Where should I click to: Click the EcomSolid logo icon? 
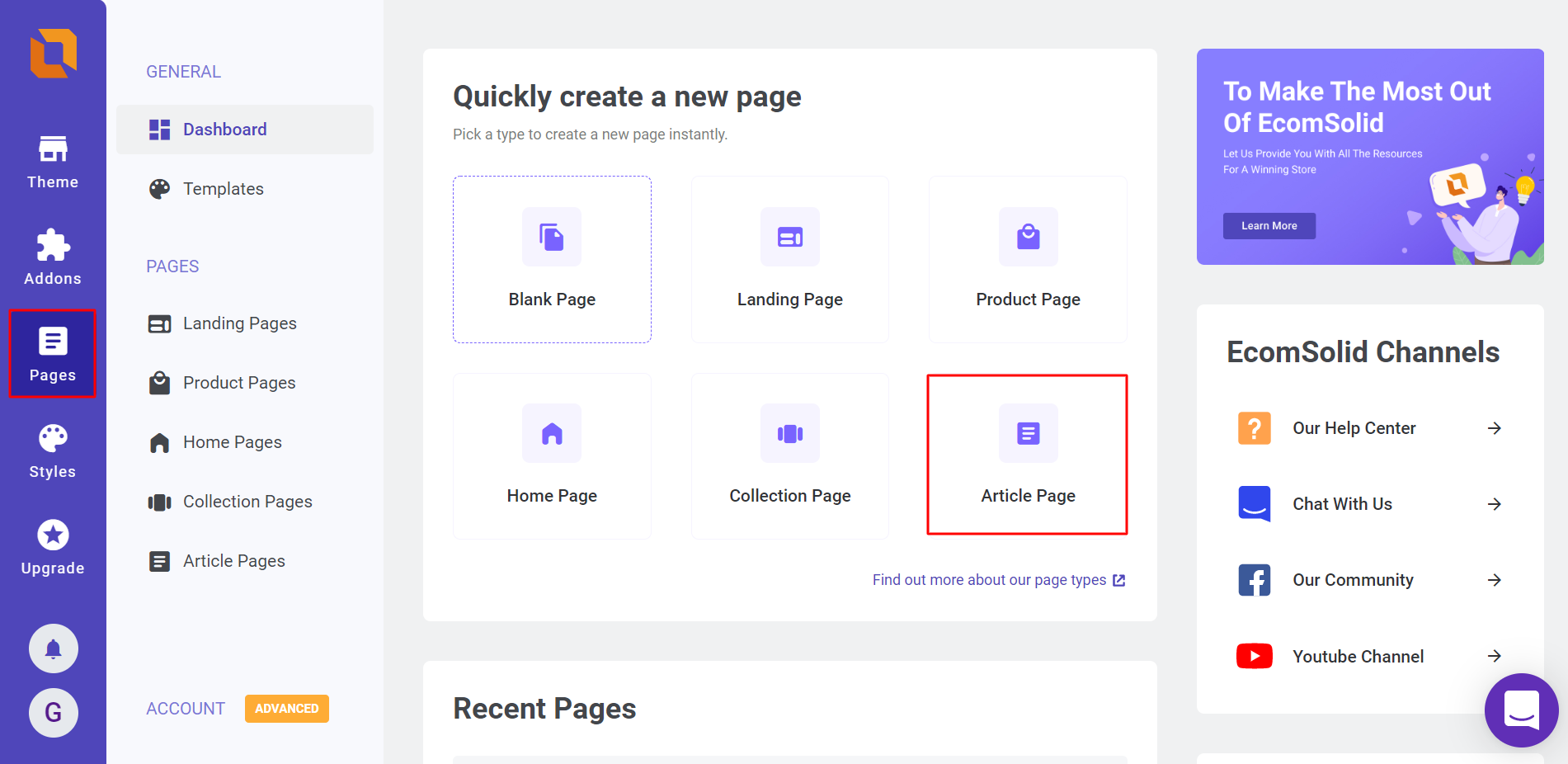[x=54, y=54]
